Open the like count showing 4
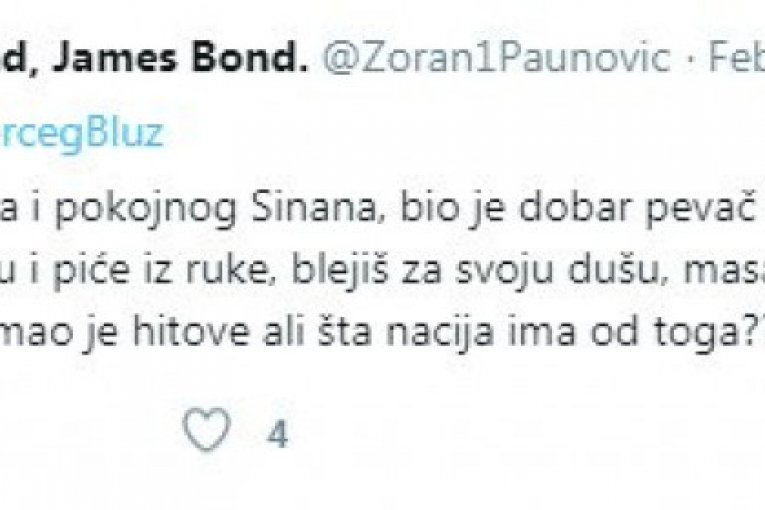 tap(278, 433)
